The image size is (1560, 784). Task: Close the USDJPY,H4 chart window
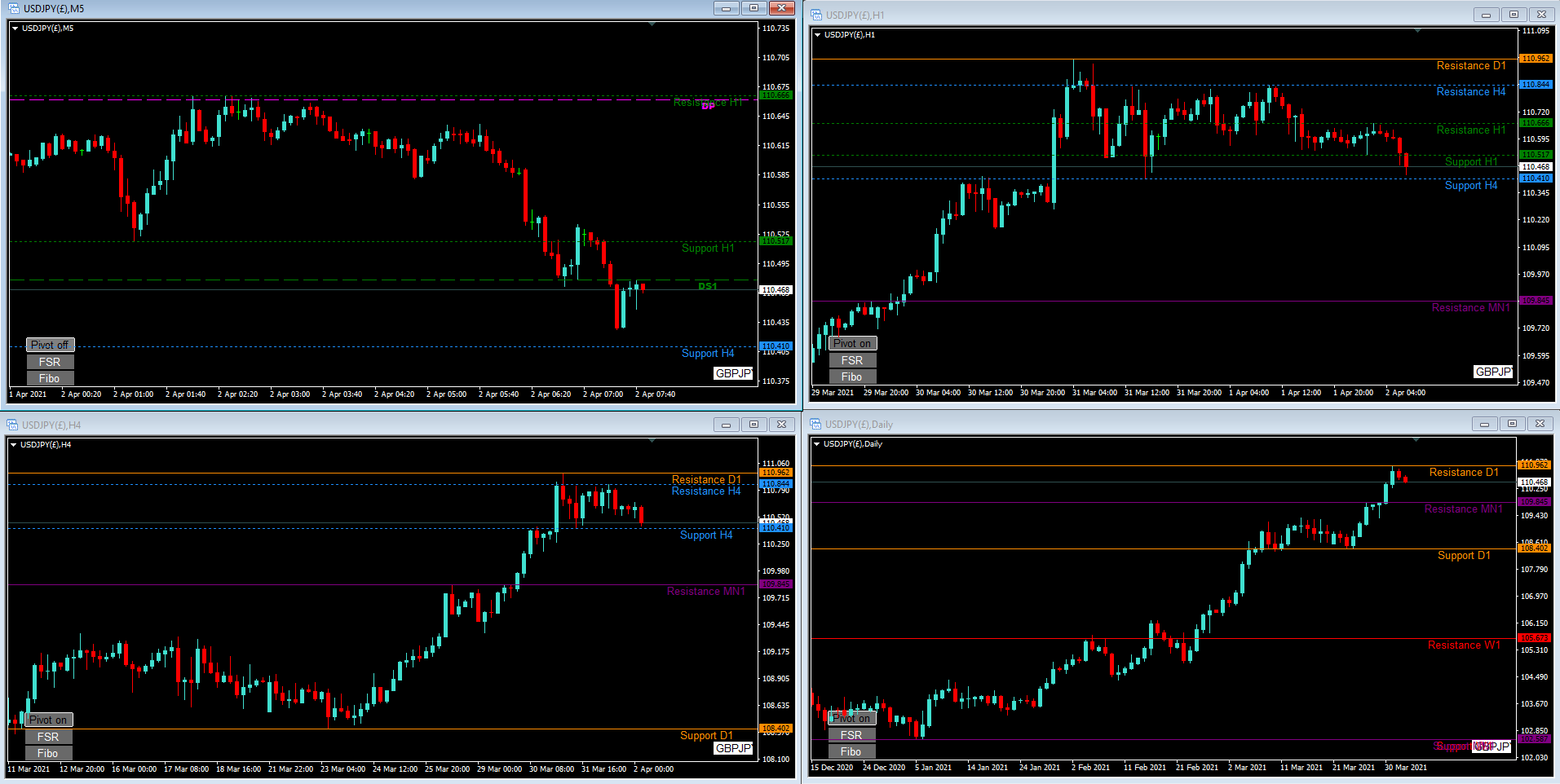tap(781, 425)
